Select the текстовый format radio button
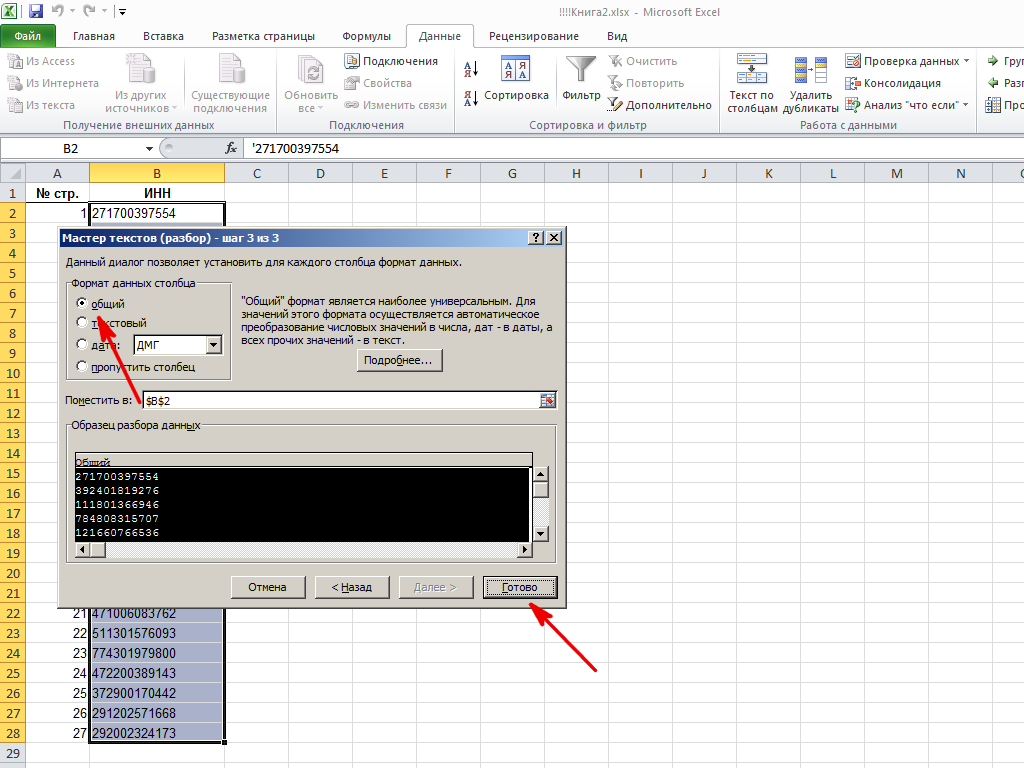Image resolution: width=1024 pixels, height=768 pixels. pyautogui.click(x=82, y=322)
